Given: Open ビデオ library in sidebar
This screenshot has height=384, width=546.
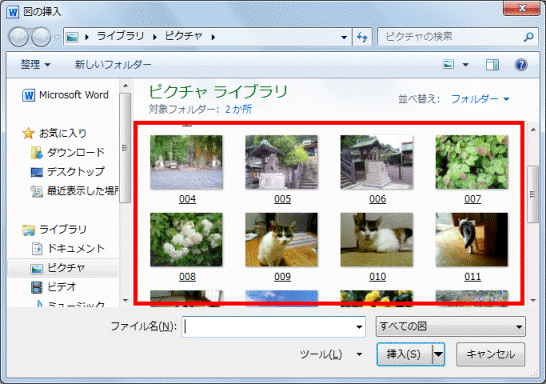Looking at the screenshot, I should coord(53,287).
